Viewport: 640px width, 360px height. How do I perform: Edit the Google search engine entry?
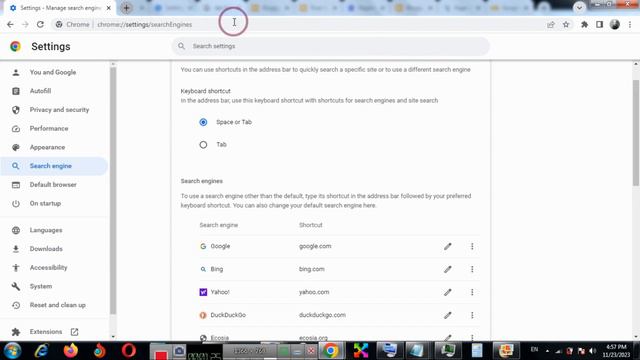[x=448, y=247]
